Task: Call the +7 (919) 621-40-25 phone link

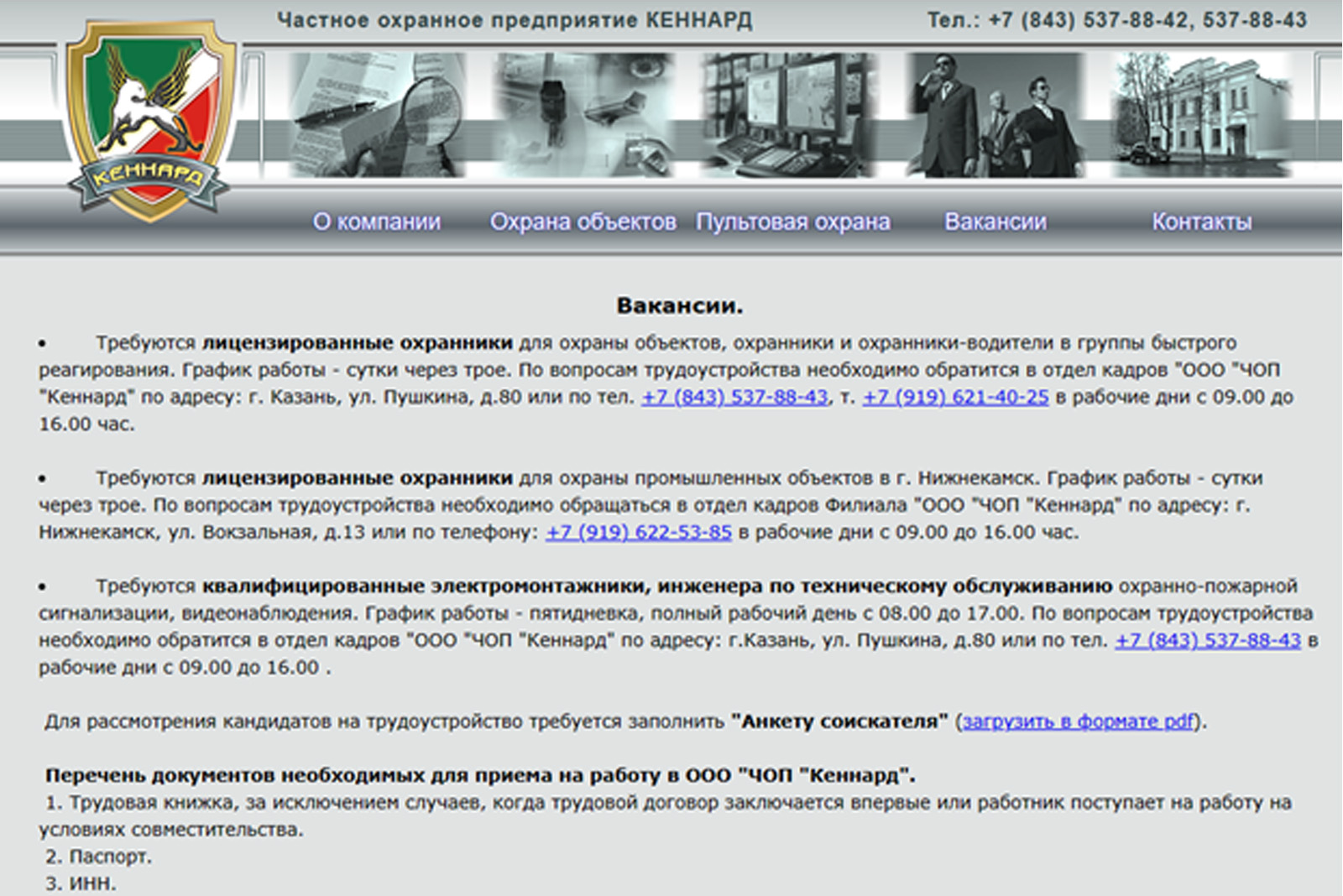Action: (955, 397)
